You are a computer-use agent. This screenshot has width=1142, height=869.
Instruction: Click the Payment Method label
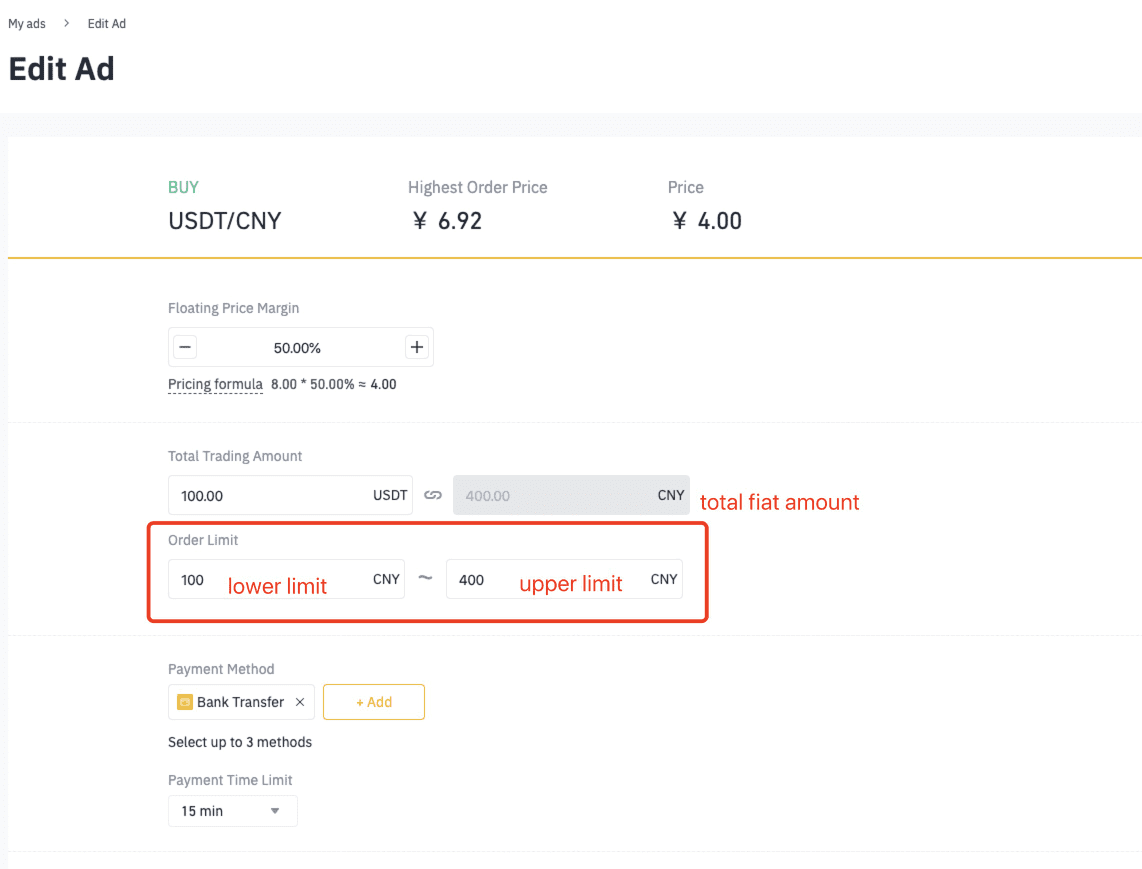click(221, 669)
